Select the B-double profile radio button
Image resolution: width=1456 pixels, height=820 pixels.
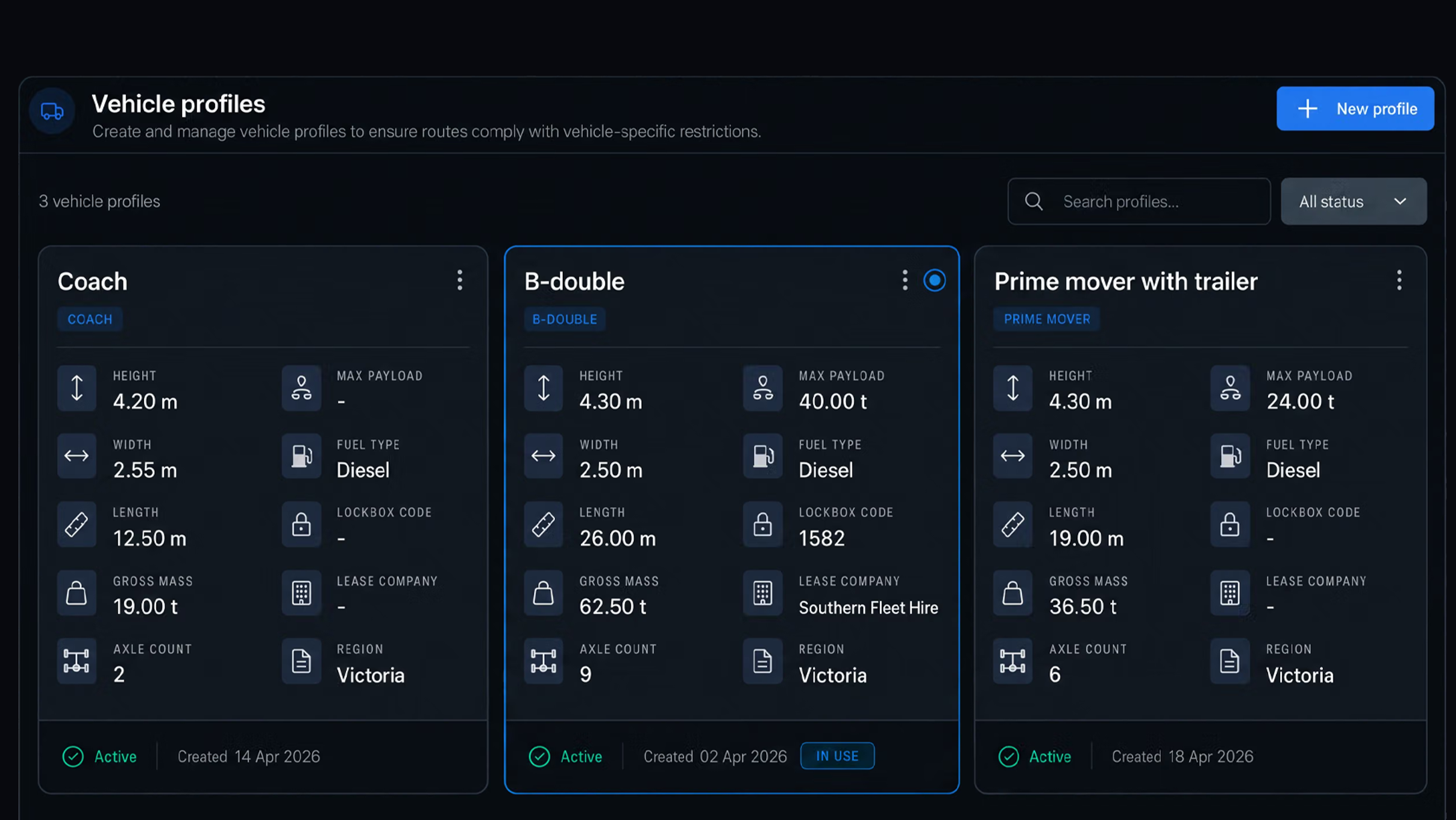pos(934,281)
